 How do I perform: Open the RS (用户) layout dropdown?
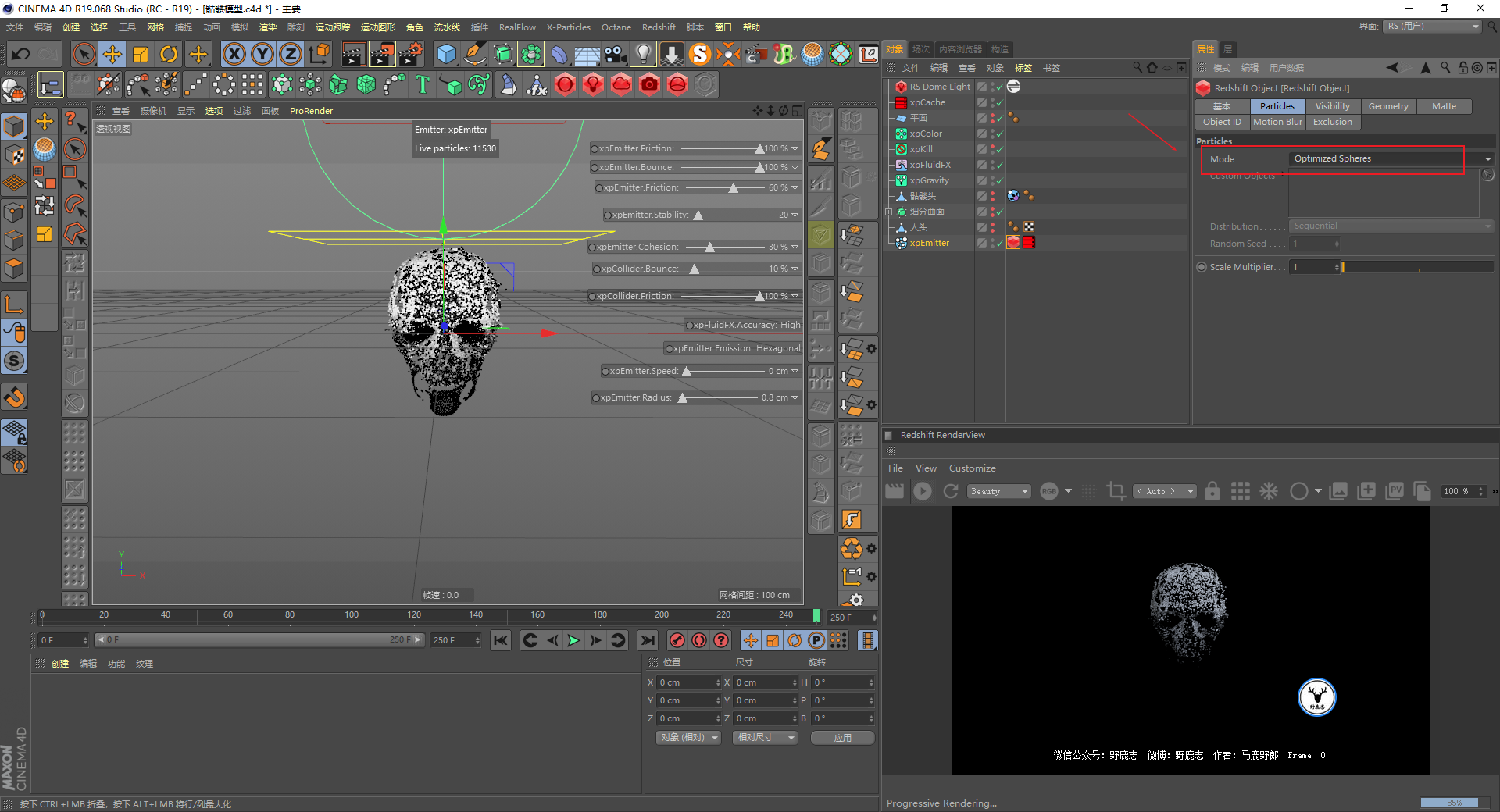coord(1434,27)
